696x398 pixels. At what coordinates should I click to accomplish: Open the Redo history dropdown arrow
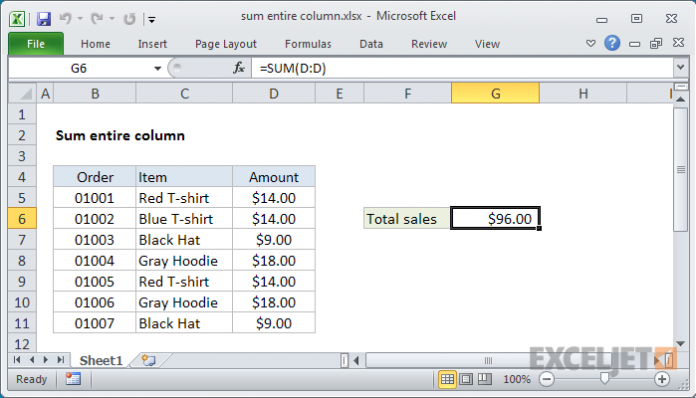111,19
